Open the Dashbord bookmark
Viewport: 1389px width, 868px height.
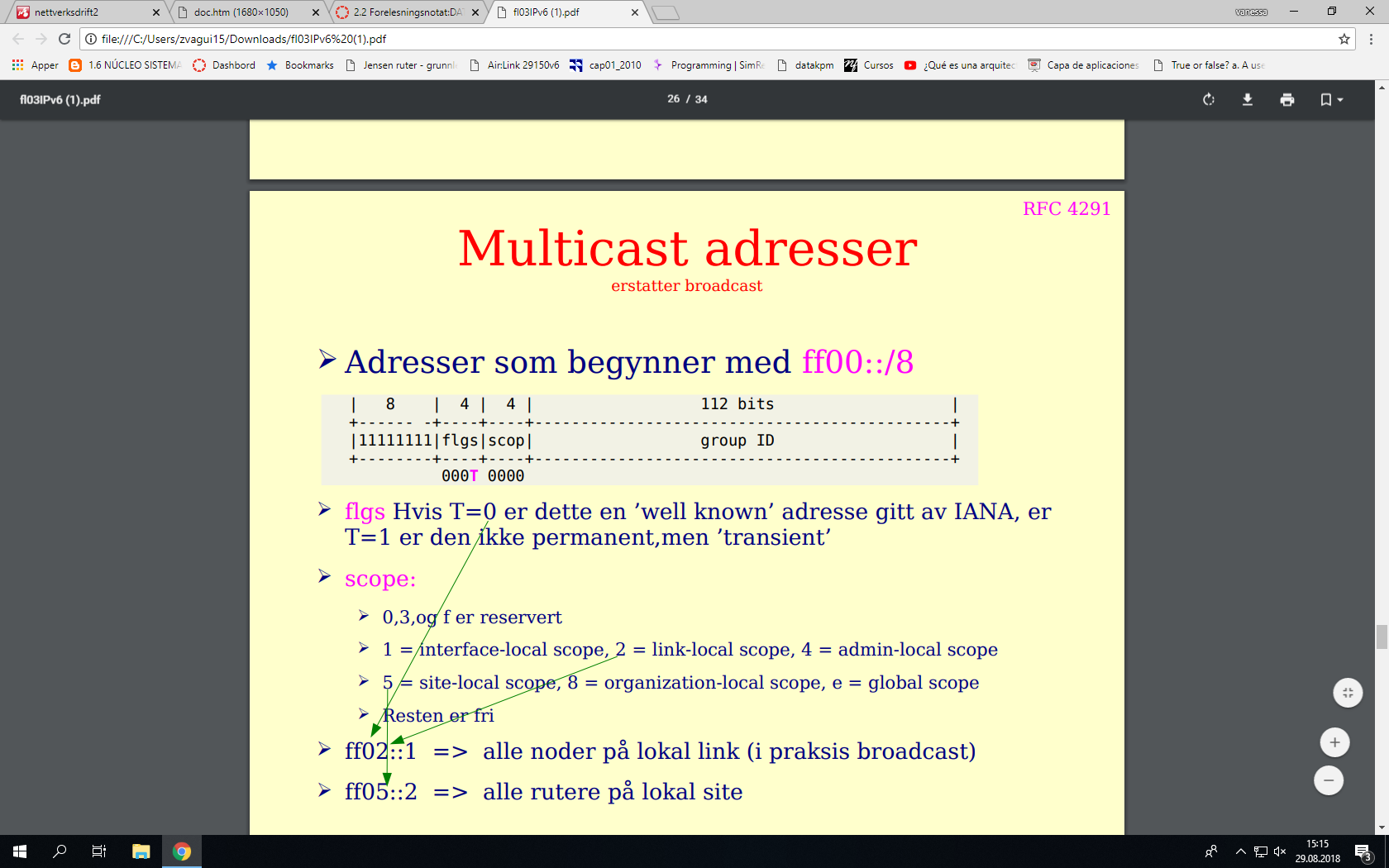point(224,65)
